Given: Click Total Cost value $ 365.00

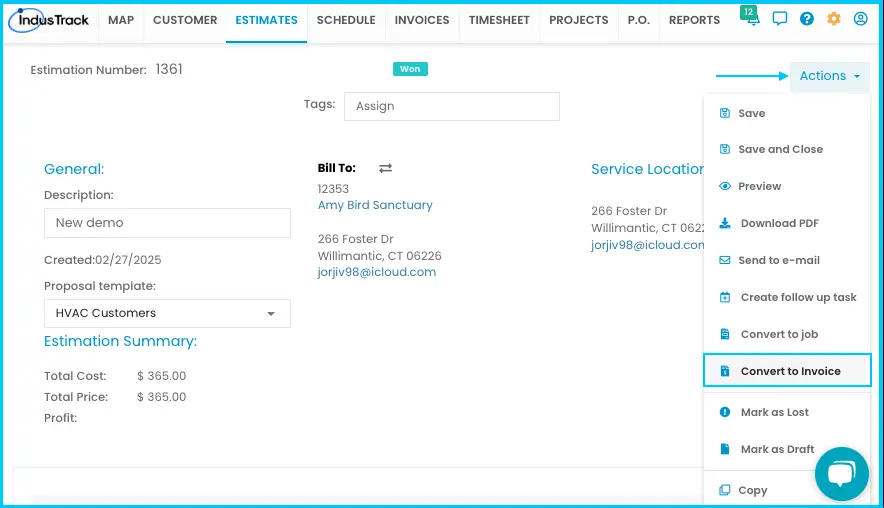Looking at the screenshot, I should point(161,376).
